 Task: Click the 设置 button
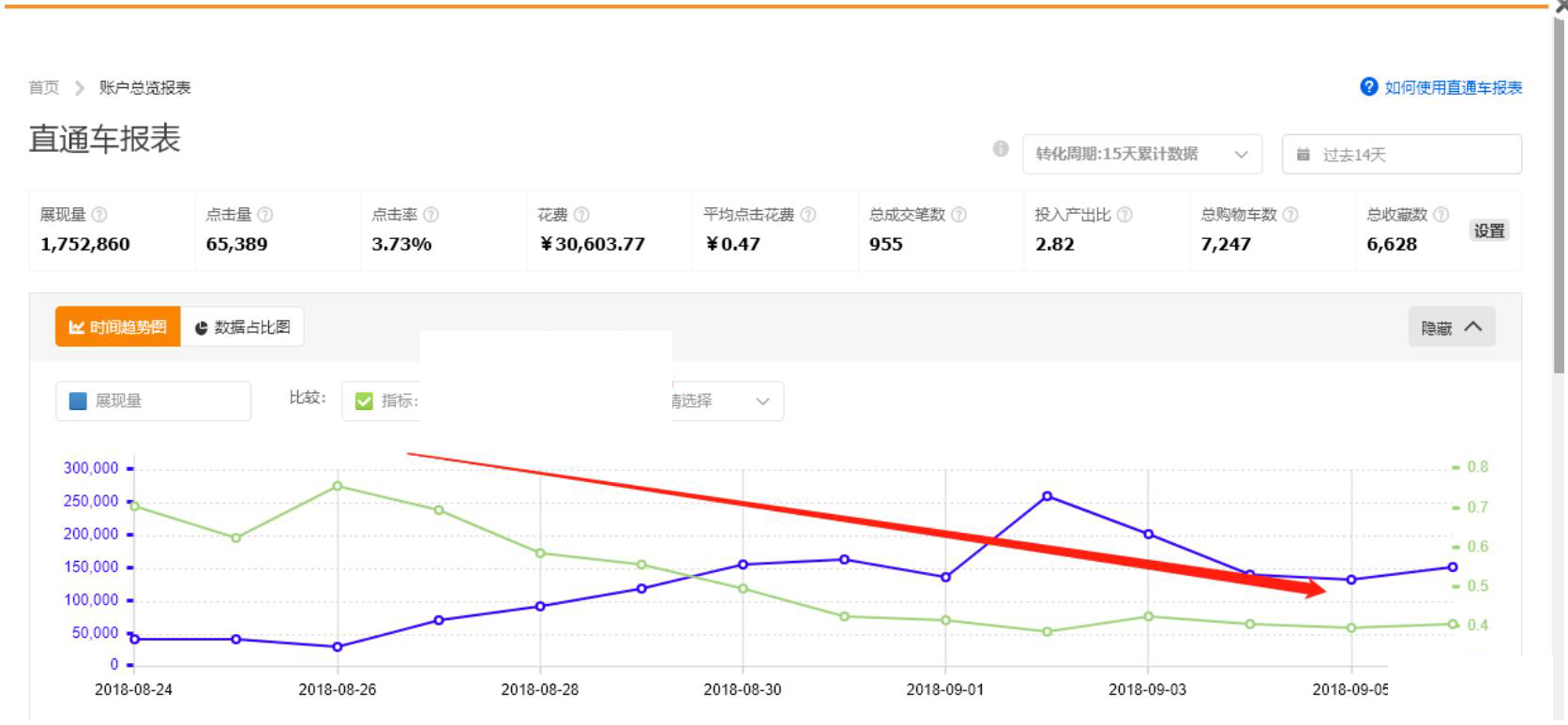coord(1488,231)
